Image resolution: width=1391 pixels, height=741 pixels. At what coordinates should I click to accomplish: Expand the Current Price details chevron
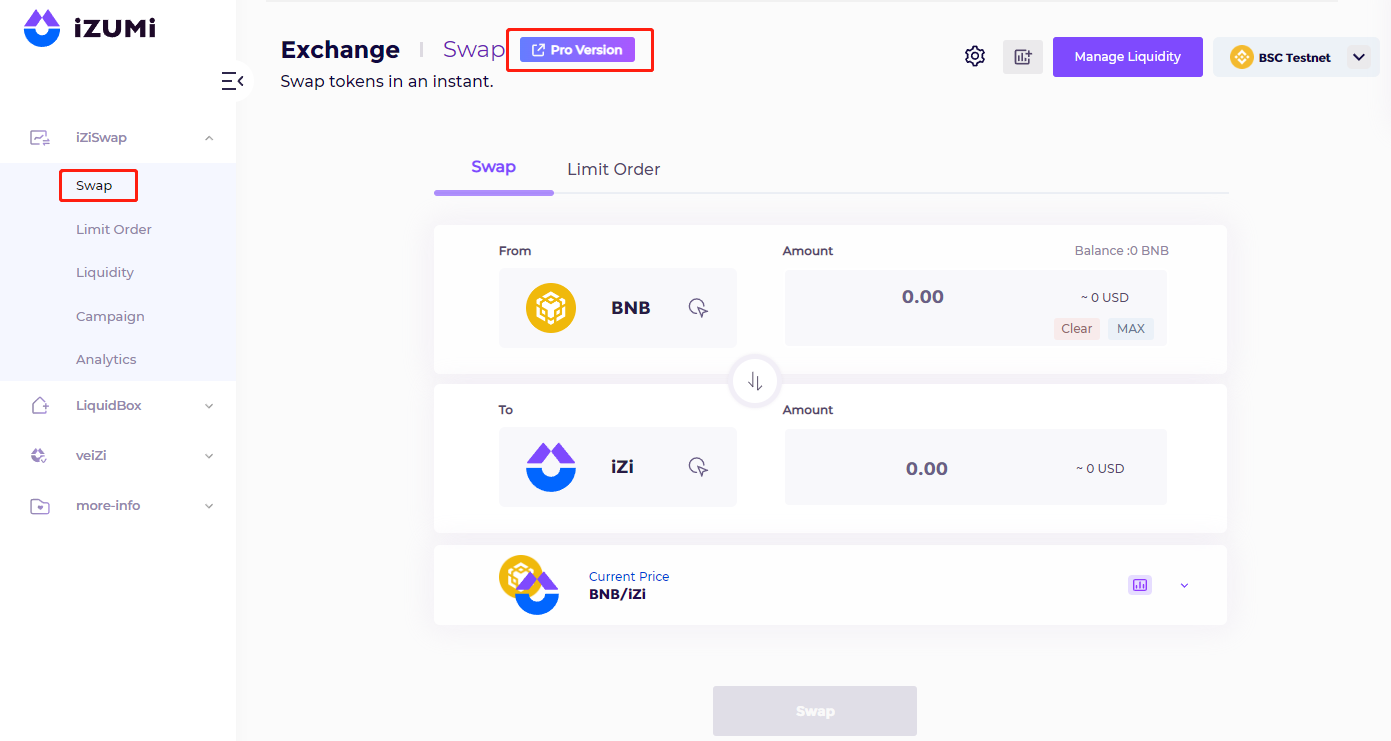point(1185,585)
